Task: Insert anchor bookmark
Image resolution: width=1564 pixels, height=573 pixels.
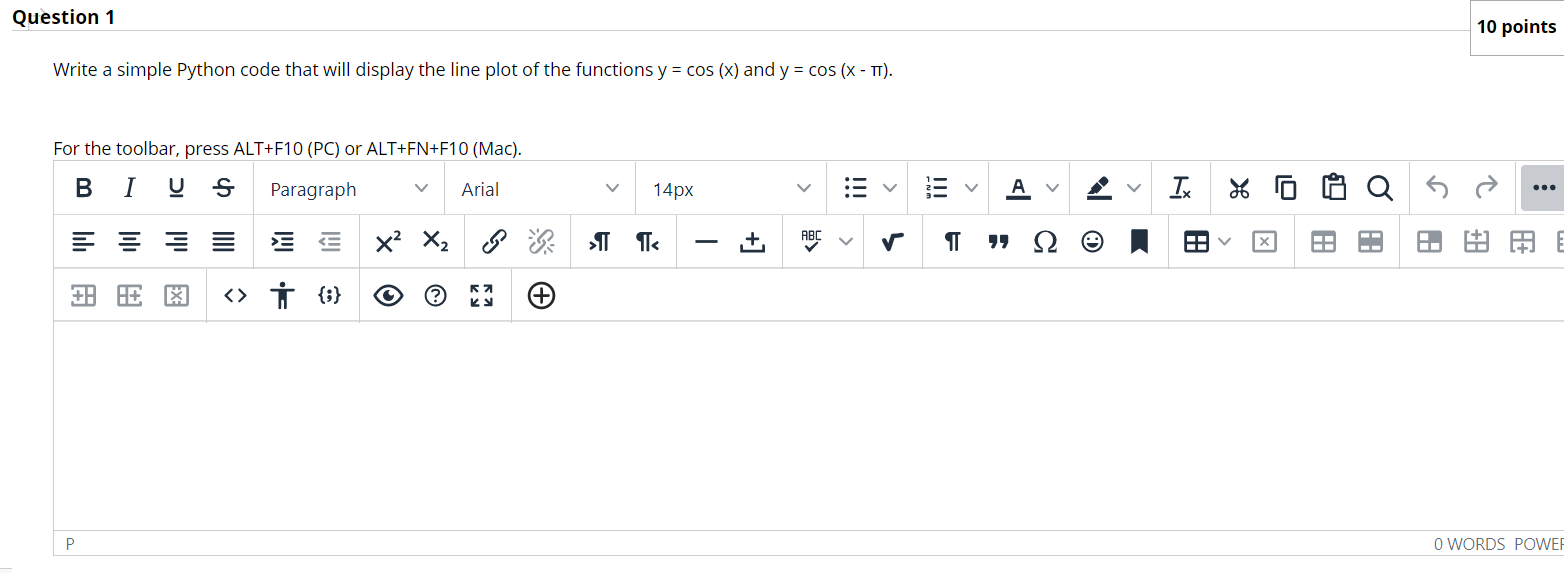Action: click(x=1139, y=242)
